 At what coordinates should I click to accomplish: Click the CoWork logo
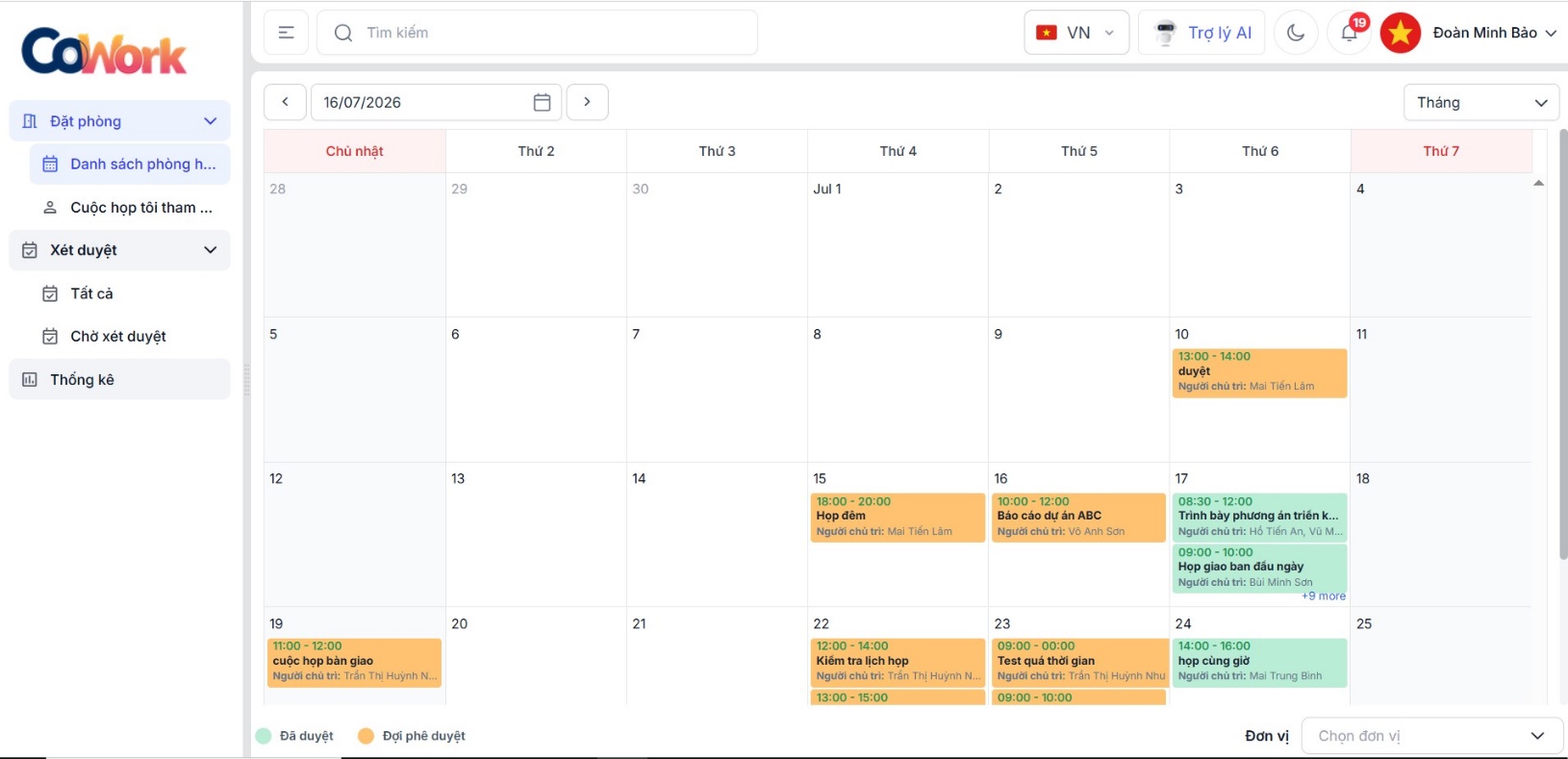tap(104, 51)
